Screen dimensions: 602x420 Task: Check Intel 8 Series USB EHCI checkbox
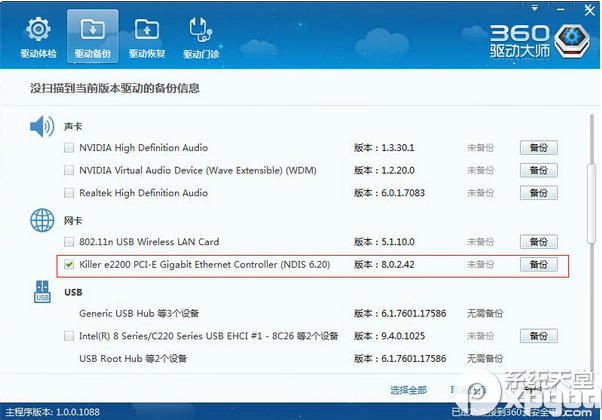tap(69, 336)
